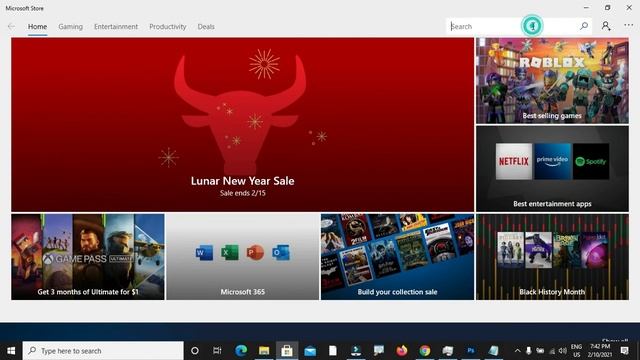Click the Prime Video logo tile

tap(552, 161)
